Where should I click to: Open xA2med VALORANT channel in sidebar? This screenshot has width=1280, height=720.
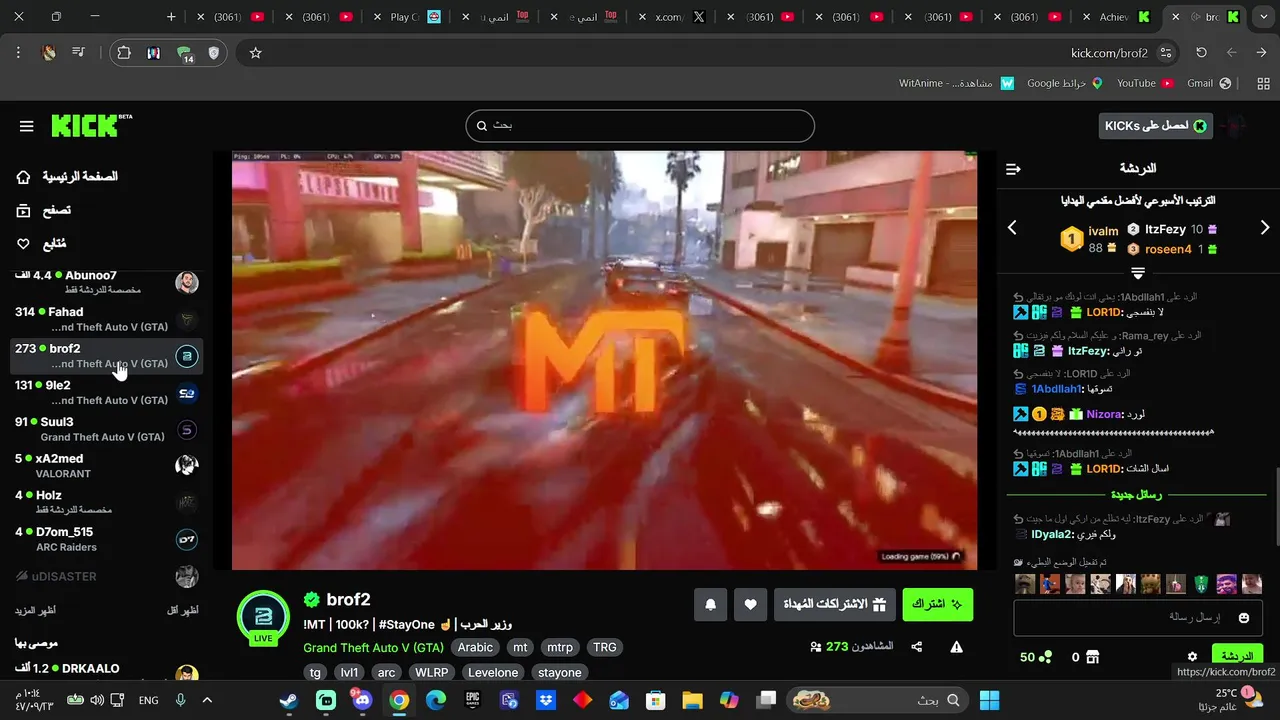(x=105, y=466)
